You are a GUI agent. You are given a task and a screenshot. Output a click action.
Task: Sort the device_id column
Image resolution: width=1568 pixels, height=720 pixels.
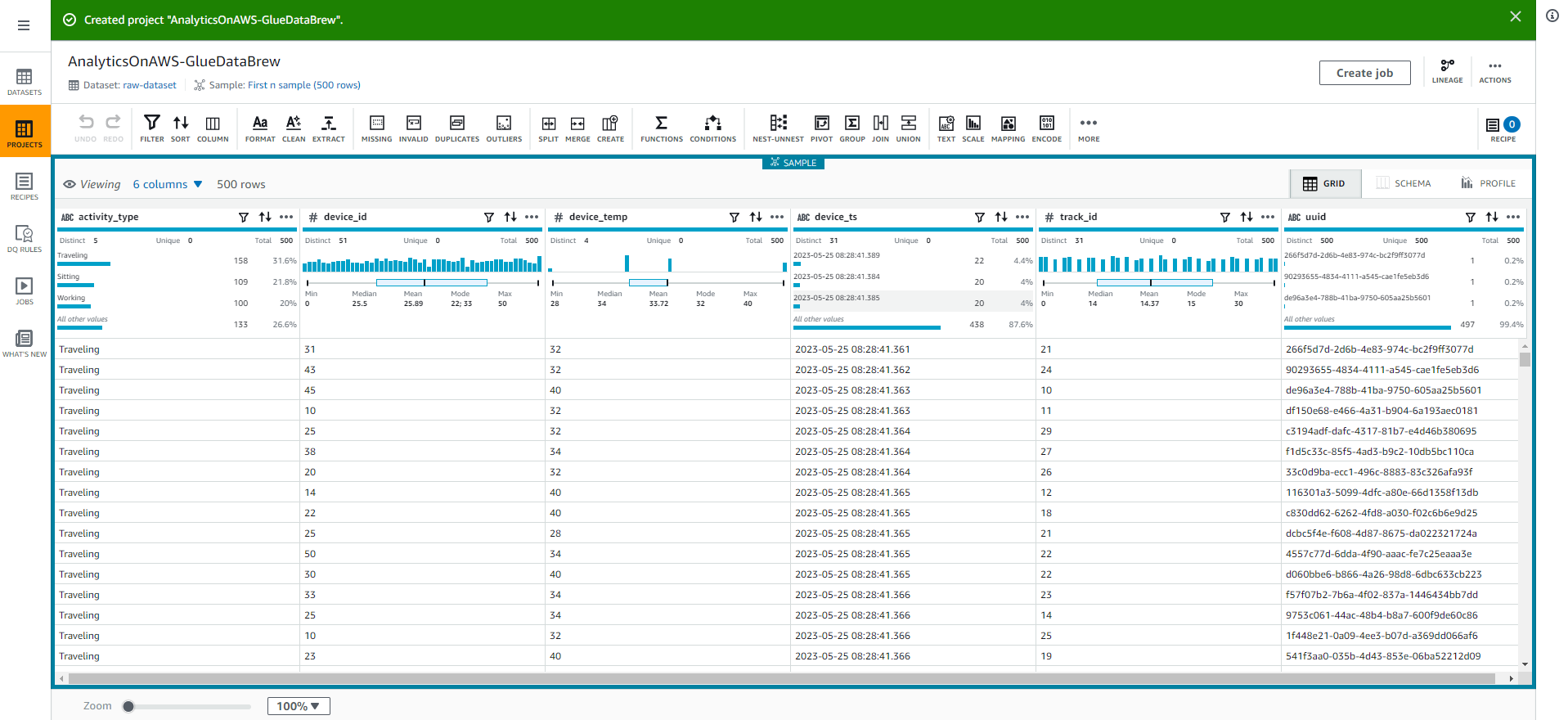coord(510,217)
